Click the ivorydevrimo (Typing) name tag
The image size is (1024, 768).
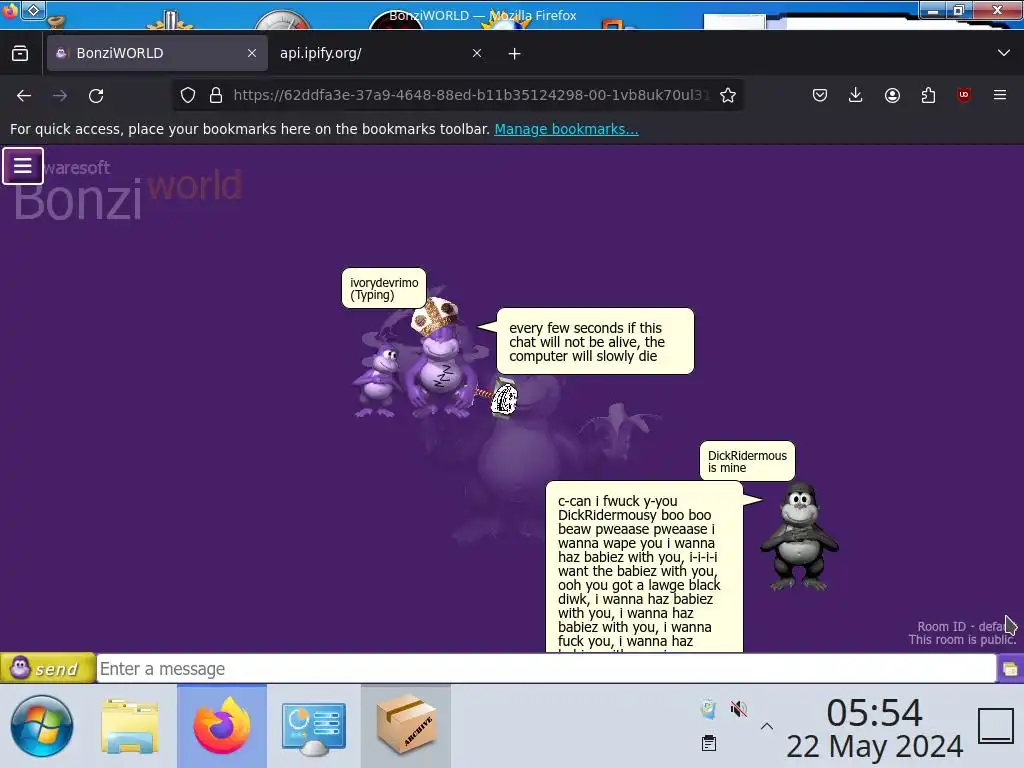click(x=384, y=288)
